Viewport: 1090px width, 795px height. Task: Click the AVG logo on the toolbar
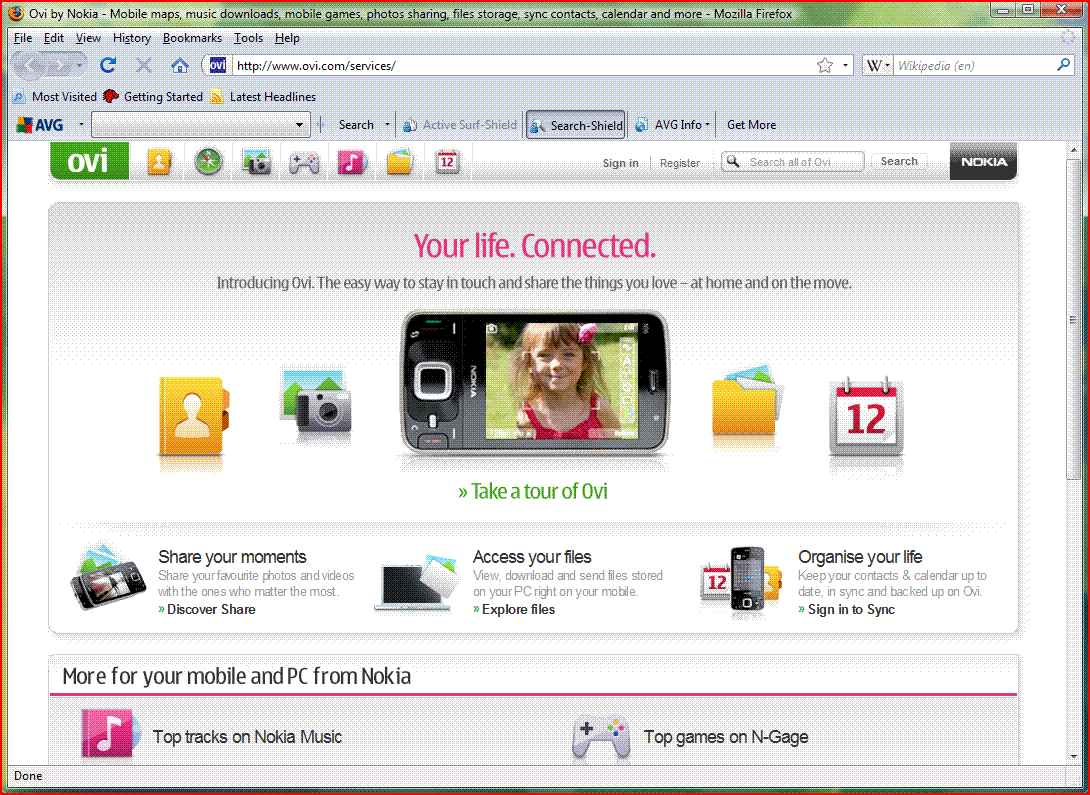pos(40,125)
